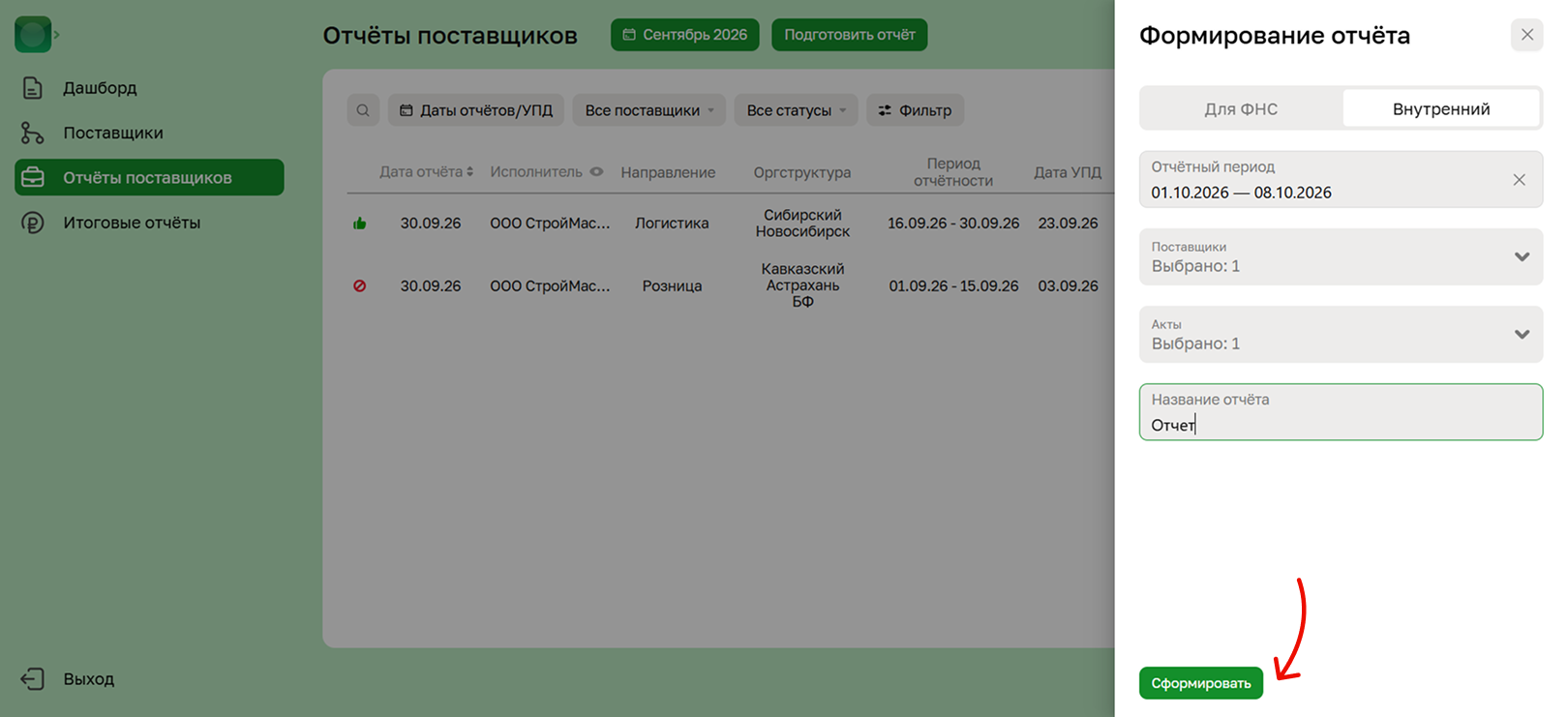
Task: Expand sidebar via chevron next to logo
Action: [56, 35]
